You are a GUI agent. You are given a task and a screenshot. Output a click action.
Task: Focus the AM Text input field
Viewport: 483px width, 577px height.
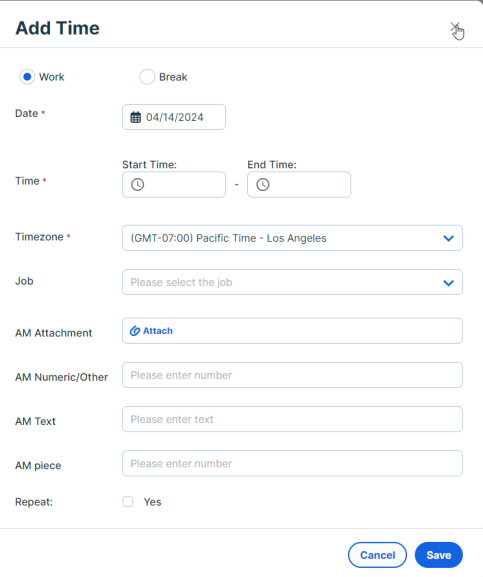(x=292, y=419)
